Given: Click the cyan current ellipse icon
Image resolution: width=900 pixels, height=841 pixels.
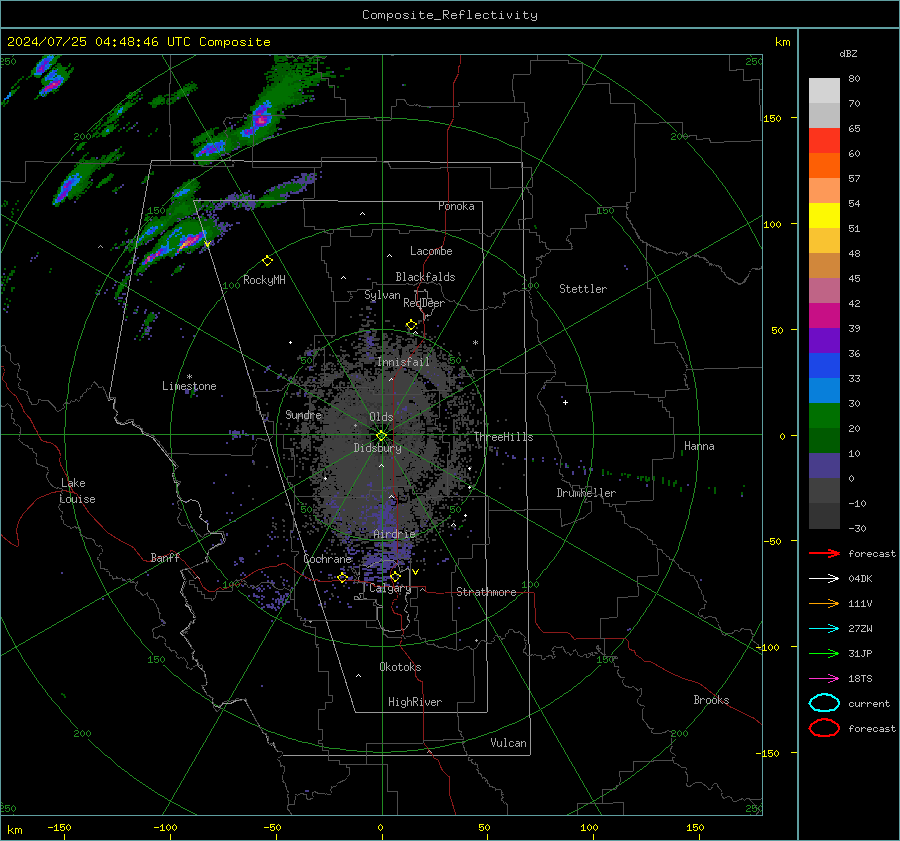Looking at the screenshot, I should (824, 703).
